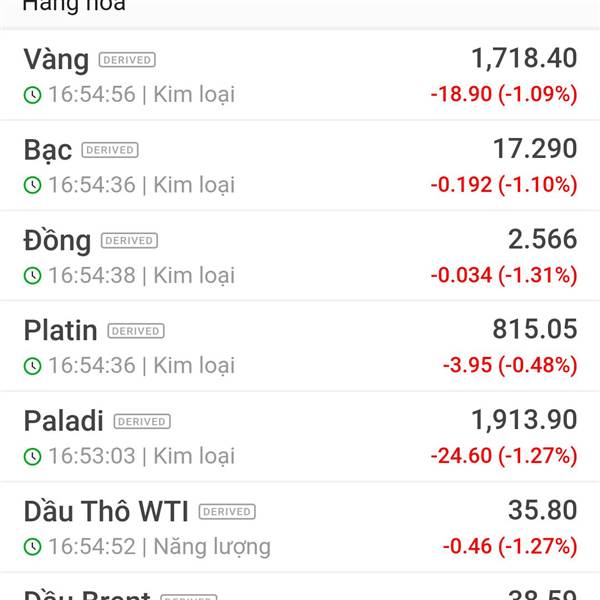Screen dimensions: 600x600
Task: Select the DERIVED badge next to Dầu Thô WTI
Action: 227,512
